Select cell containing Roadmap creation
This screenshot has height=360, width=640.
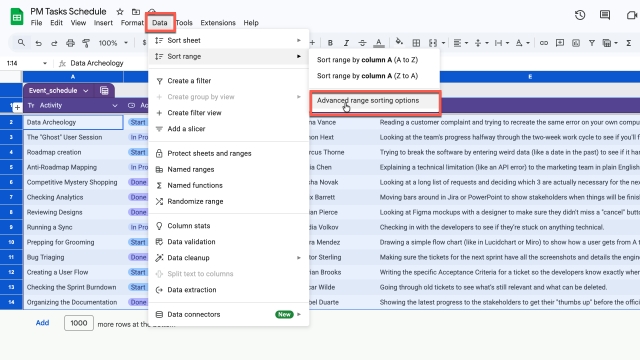pos(73,152)
